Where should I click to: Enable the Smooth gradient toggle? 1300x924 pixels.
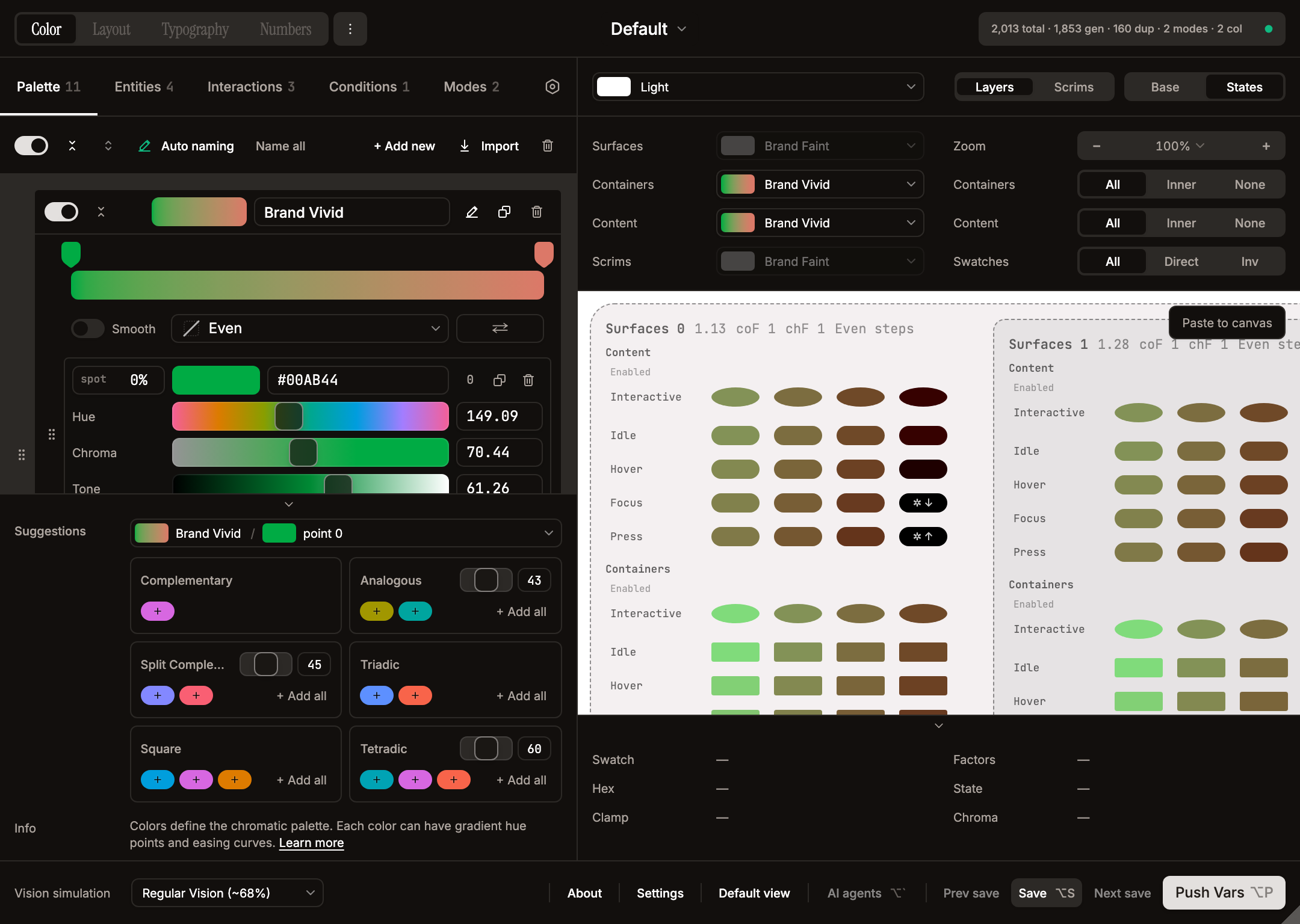click(x=87, y=328)
